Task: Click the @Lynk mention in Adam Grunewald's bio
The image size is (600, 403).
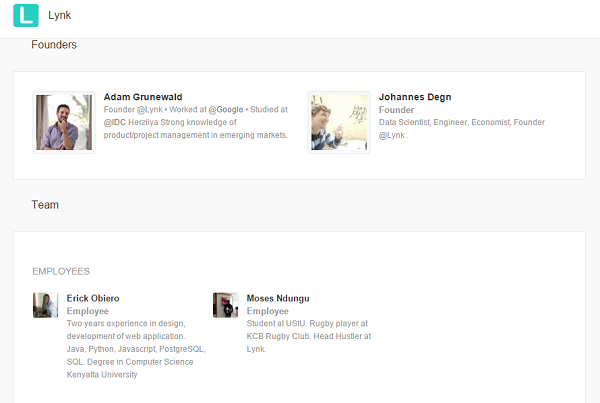Action: (x=150, y=109)
